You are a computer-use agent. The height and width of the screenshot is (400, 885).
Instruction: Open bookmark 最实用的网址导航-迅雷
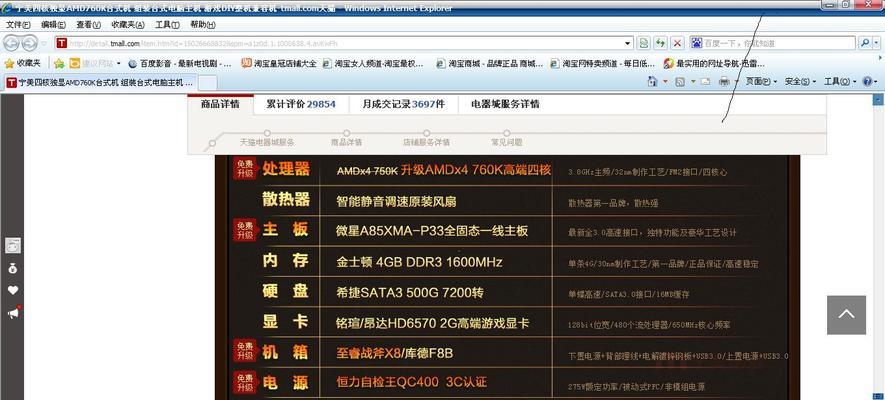(x=715, y=64)
